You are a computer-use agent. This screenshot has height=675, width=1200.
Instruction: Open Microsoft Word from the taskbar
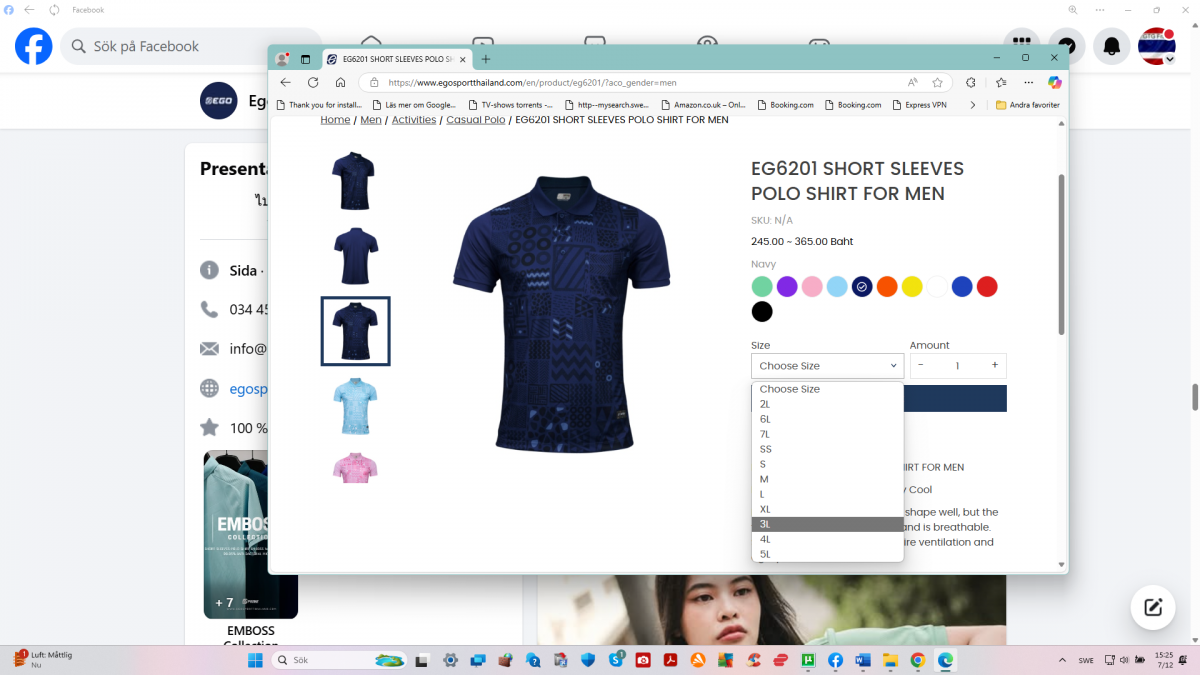863,660
